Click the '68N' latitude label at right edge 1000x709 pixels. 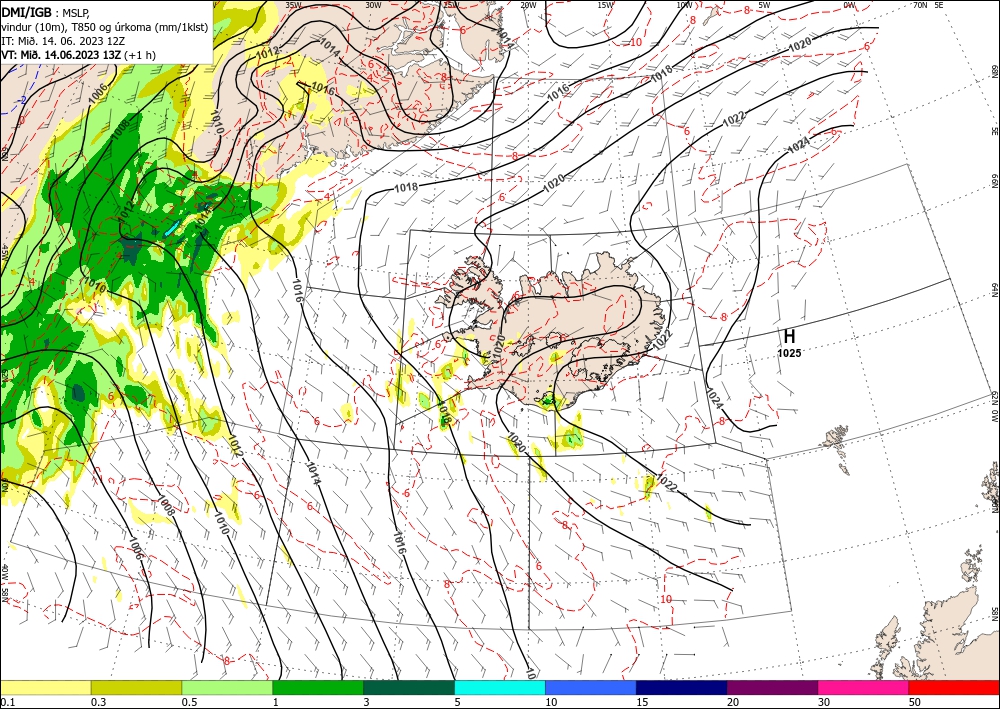click(994, 70)
